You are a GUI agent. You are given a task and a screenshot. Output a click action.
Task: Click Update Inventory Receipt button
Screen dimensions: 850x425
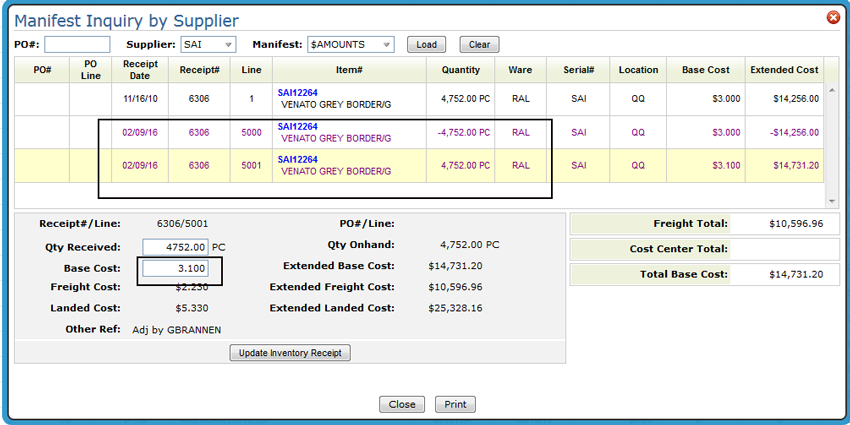pyautogui.click(x=290, y=353)
